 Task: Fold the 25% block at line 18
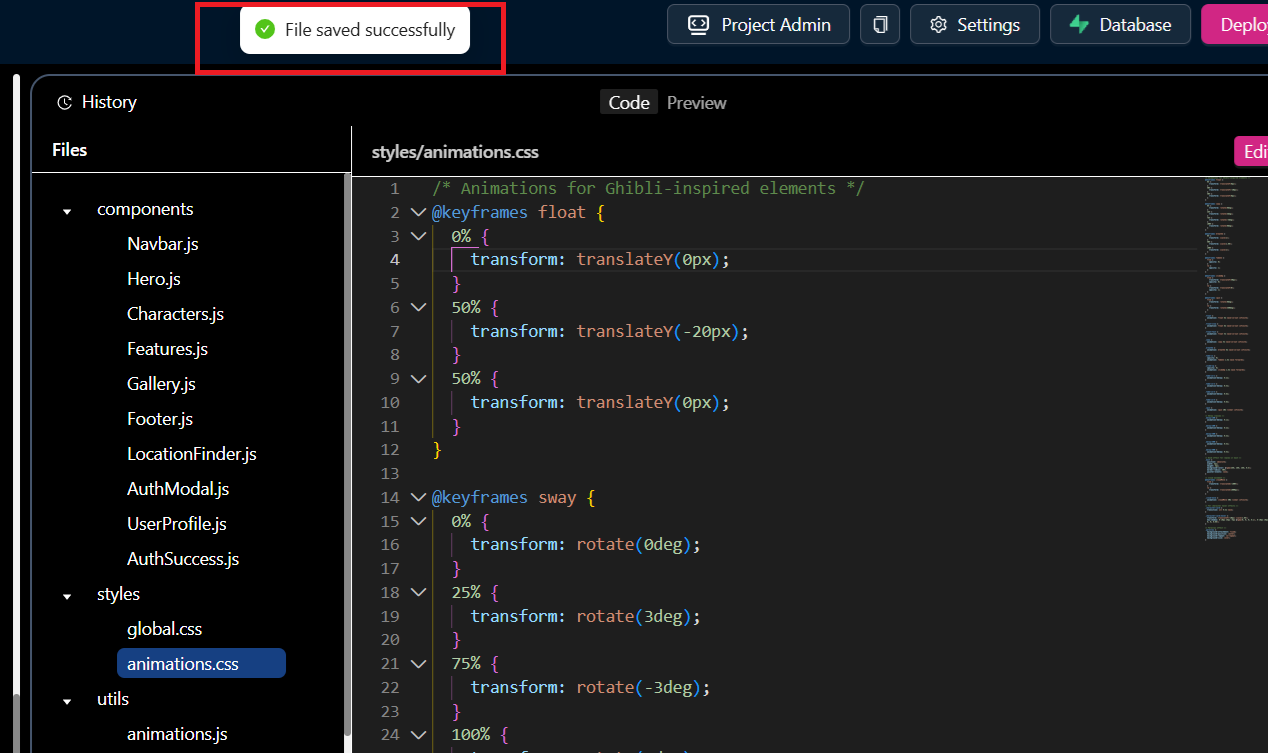coord(418,592)
